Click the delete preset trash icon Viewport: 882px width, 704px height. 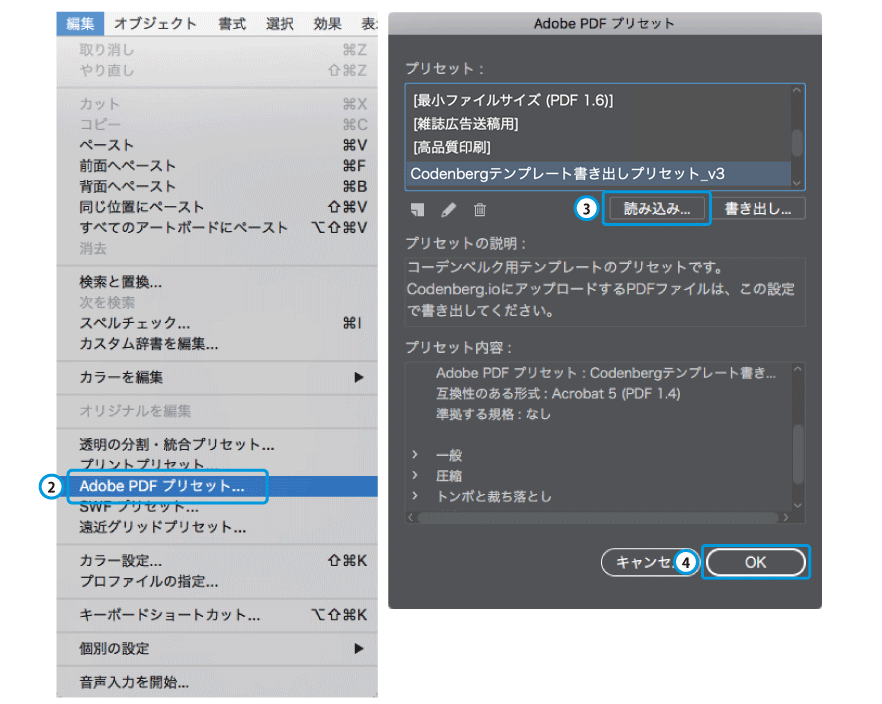[x=480, y=210]
